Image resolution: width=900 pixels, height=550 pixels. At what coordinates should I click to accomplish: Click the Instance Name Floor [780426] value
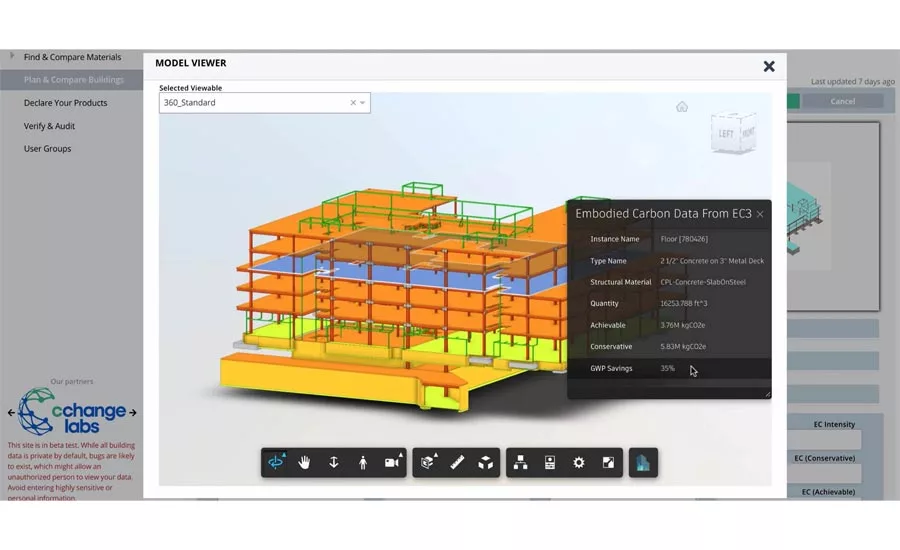click(684, 239)
